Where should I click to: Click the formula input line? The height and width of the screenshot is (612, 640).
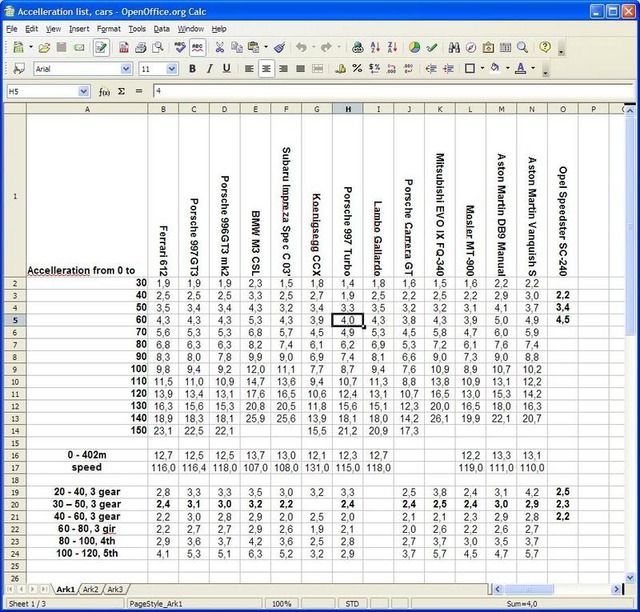[392, 91]
